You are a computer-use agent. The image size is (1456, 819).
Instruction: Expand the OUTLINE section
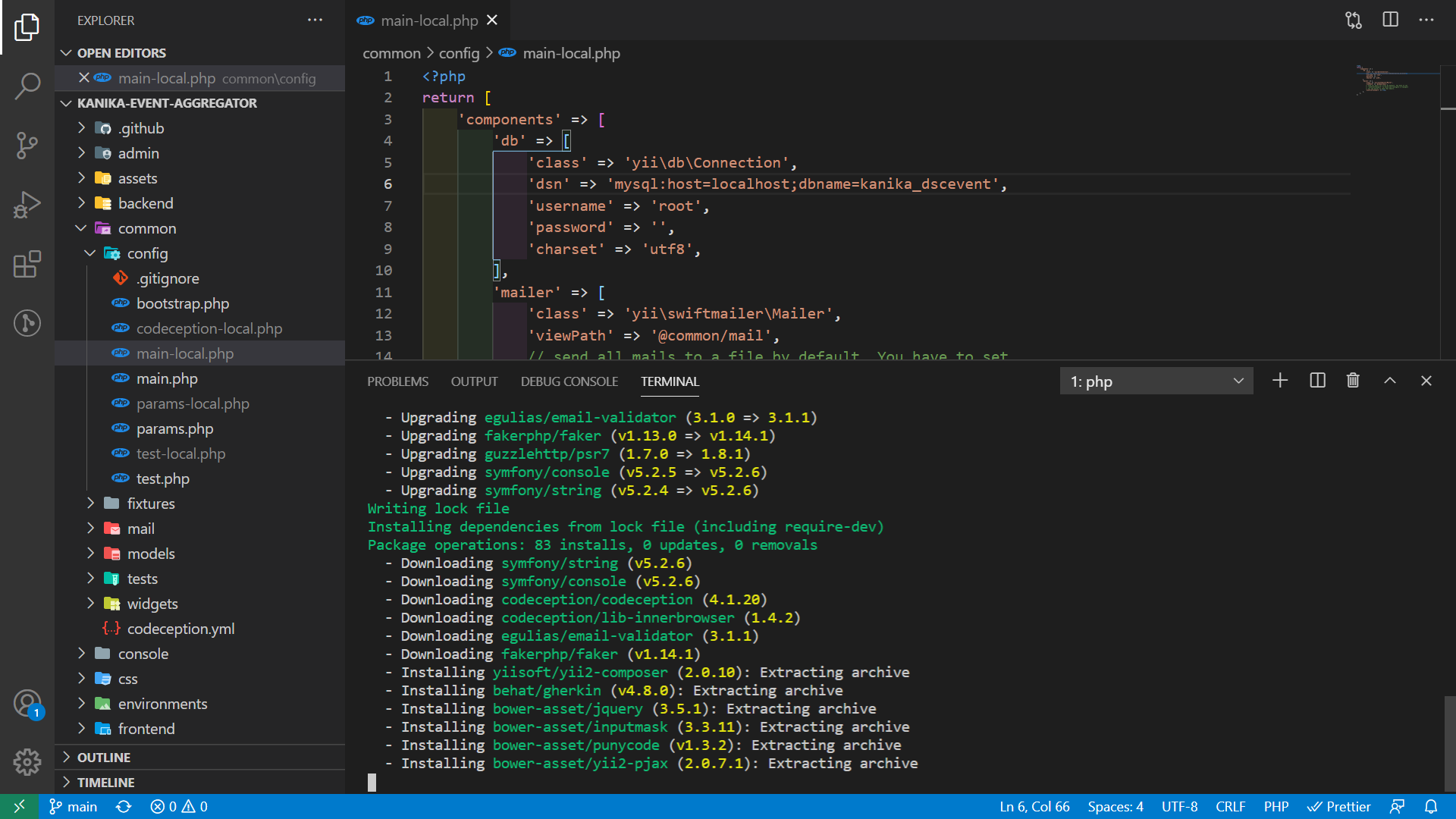coord(201,758)
